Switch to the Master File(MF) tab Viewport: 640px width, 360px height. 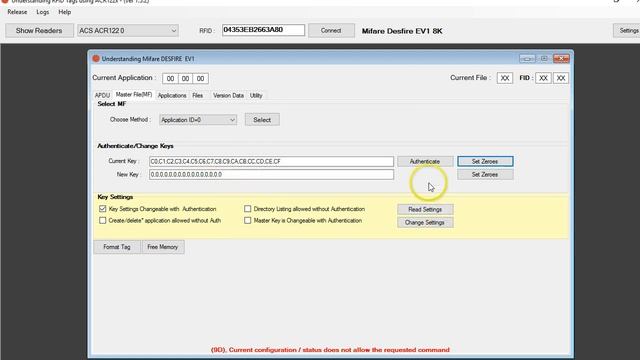coord(134,95)
